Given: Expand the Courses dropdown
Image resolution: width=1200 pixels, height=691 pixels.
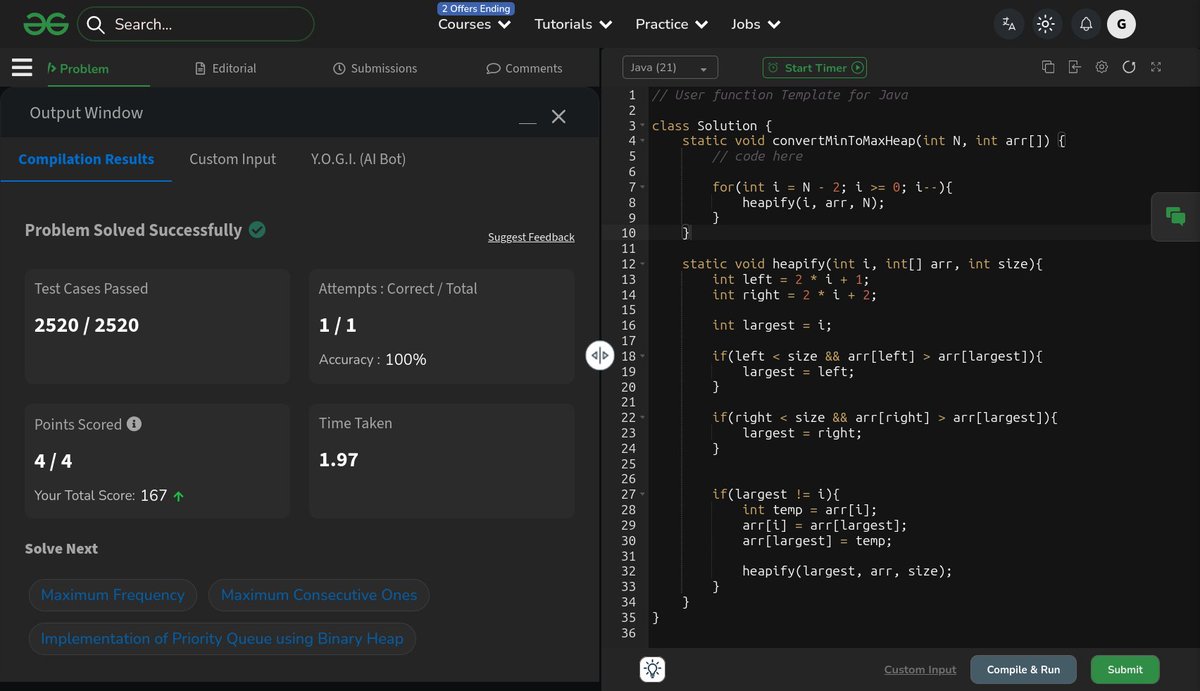Looking at the screenshot, I should (x=475, y=24).
